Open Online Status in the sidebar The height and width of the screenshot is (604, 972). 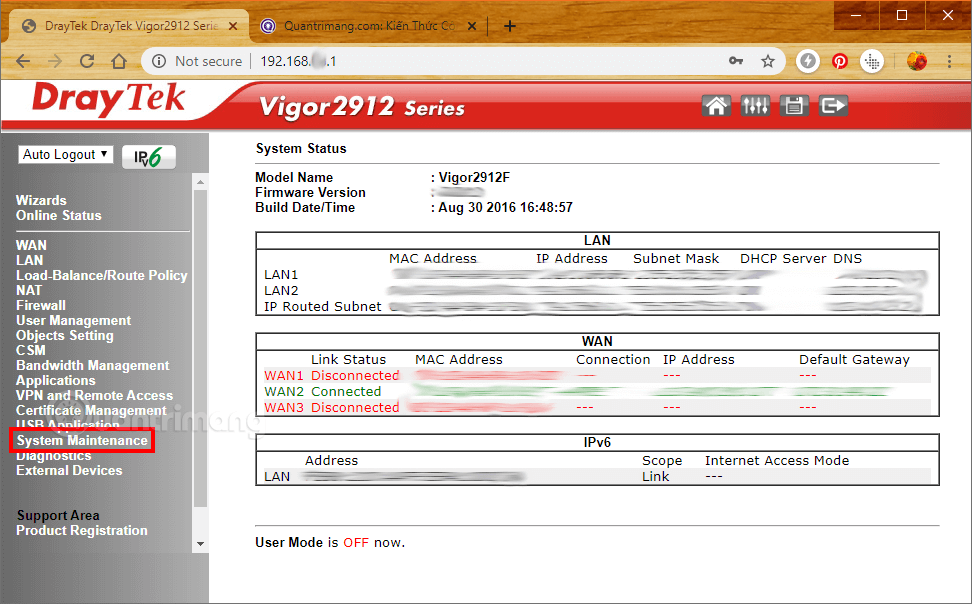tap(59, 215)
